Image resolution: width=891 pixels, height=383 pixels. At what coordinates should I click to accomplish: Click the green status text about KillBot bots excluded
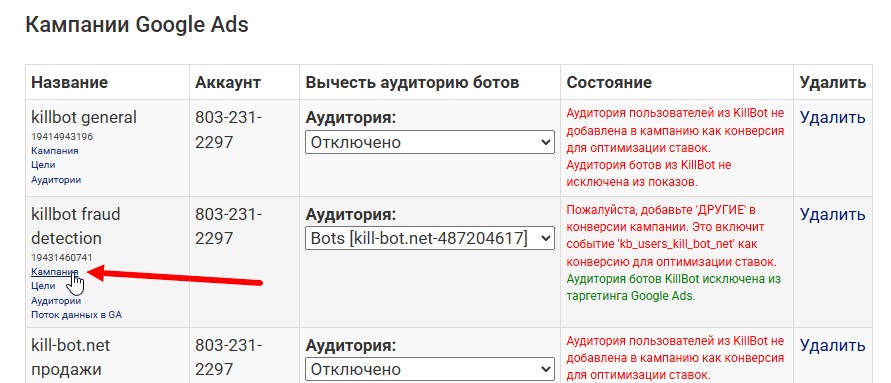click(x=674, y=288)
